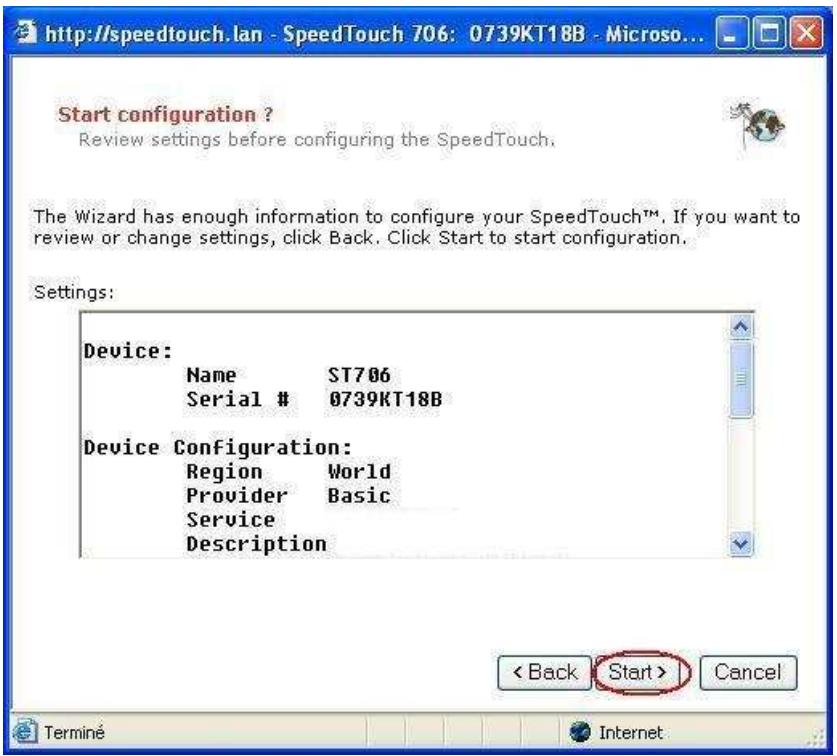Click the 'Settings:' label
Image resolution: width=837 pixels, height=756 pixels.
[x=74, y=293]
